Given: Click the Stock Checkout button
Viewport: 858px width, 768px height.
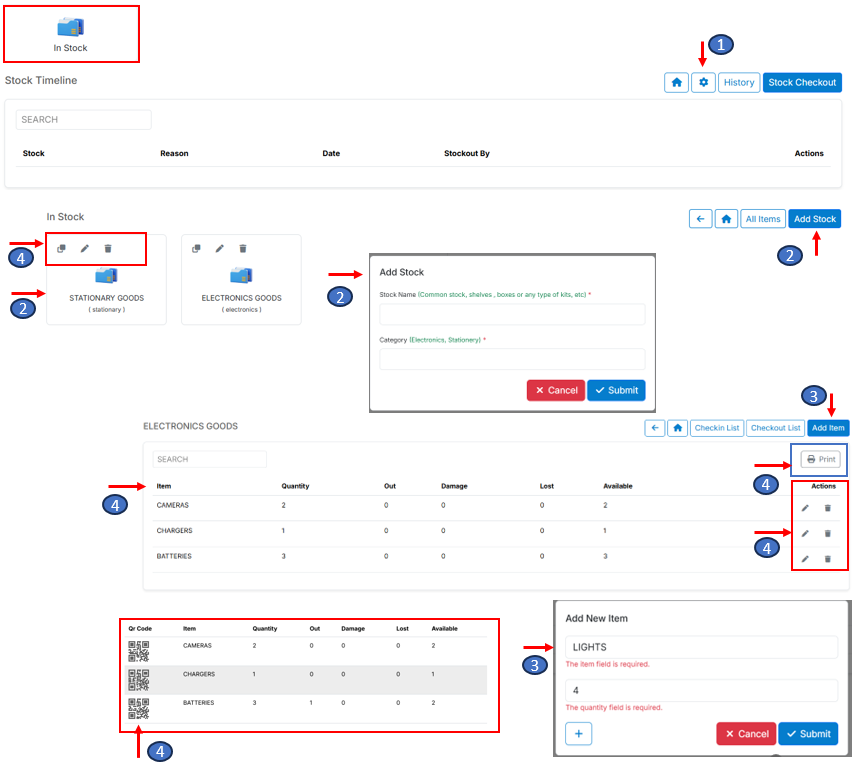Looking at the screenshot, I should point(802,82).
